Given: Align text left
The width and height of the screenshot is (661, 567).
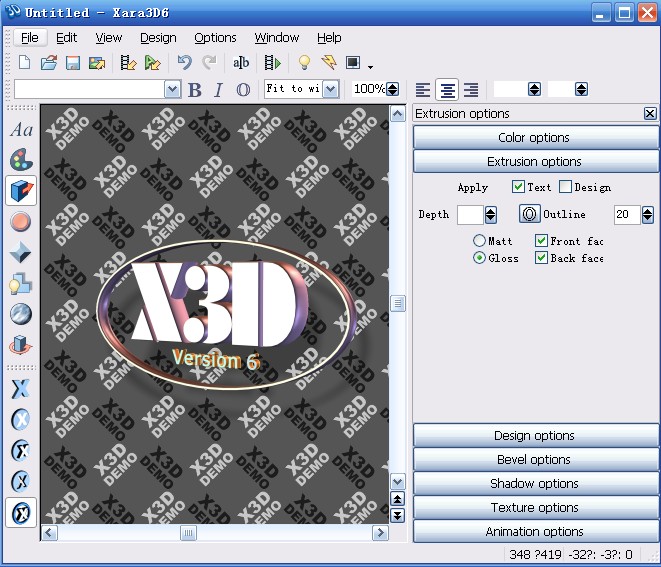Looking at the screenshot, I should (423, 90).
